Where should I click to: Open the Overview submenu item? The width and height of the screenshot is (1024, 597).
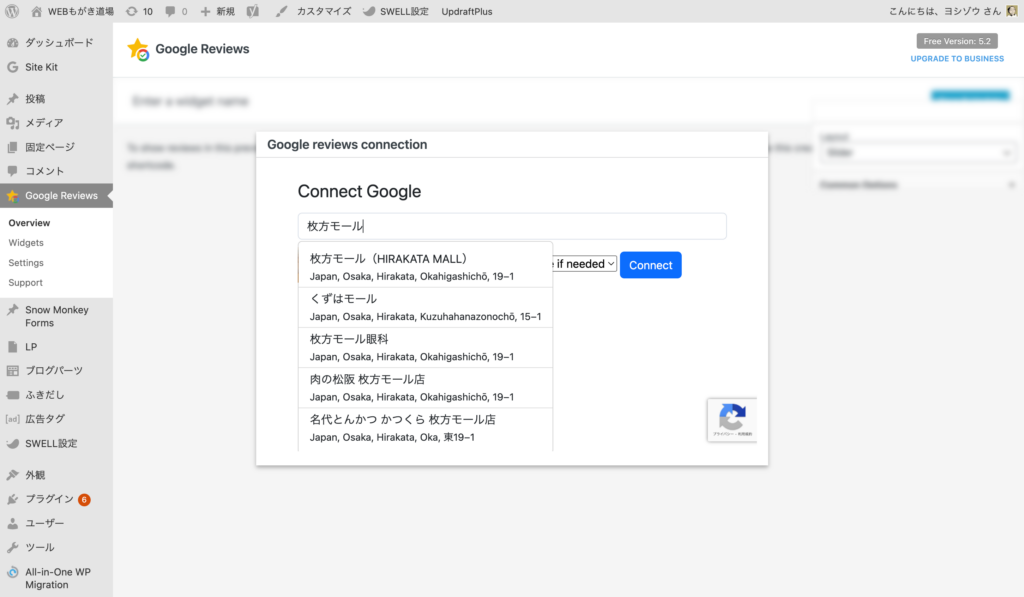pyautogui.click(x=29, y=223)
